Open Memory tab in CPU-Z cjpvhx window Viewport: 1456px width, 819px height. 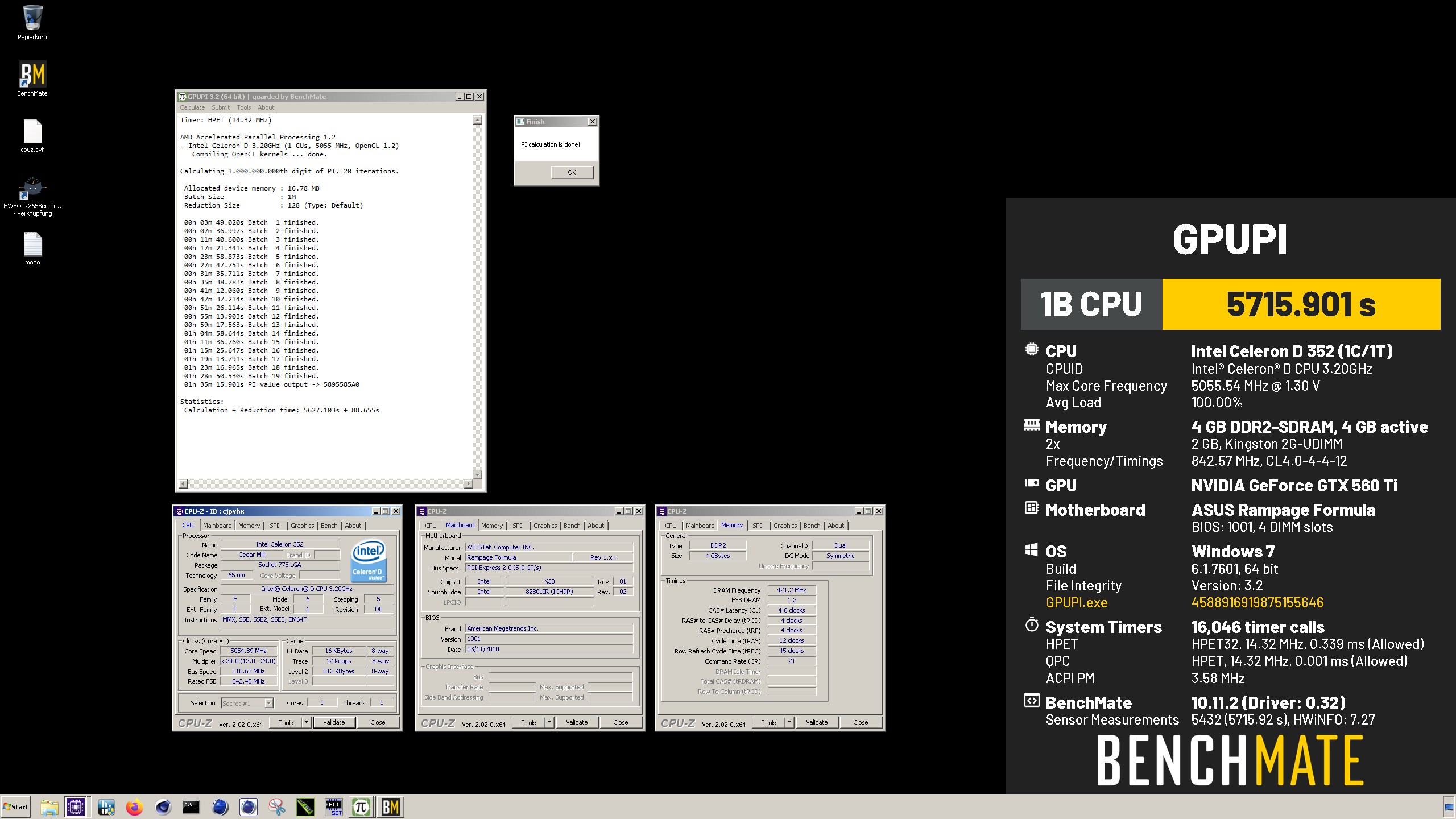(x=249, y=526)
